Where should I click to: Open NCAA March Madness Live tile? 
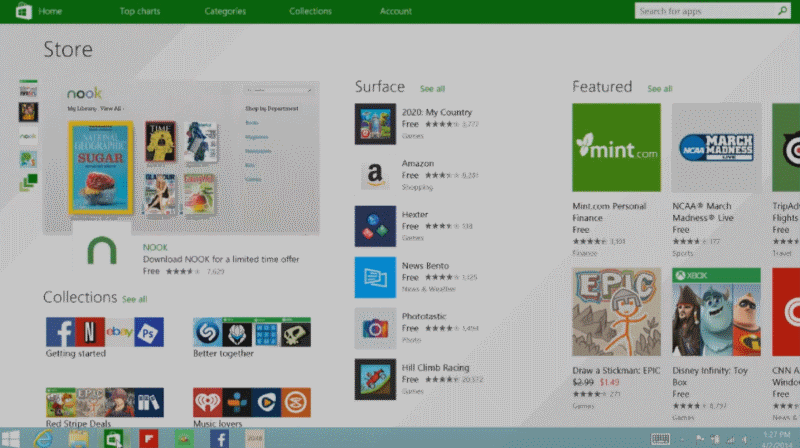pyautogui.click(x=716, y=147)
